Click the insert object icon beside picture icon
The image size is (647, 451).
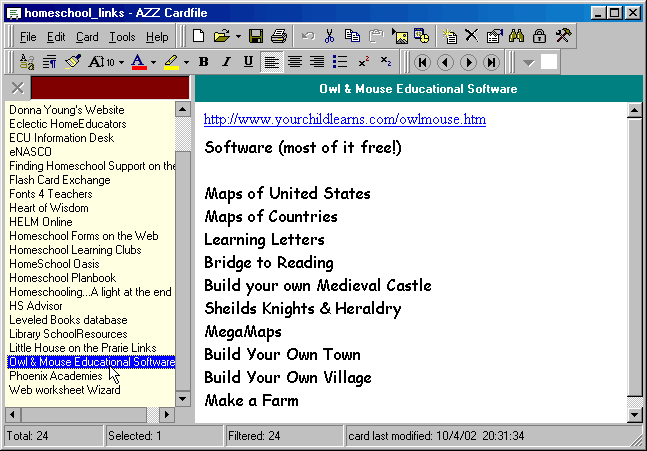tap(422, 36)
